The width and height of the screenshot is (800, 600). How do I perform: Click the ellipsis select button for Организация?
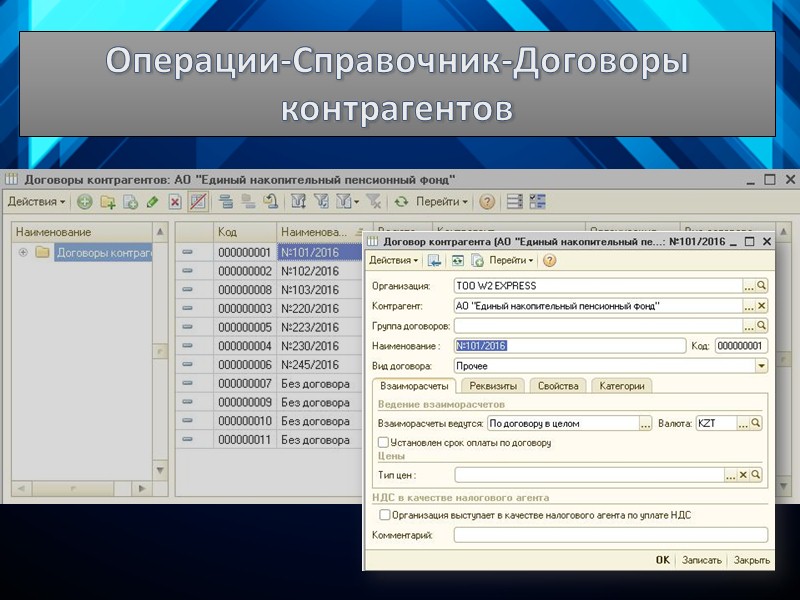[749, 286]
